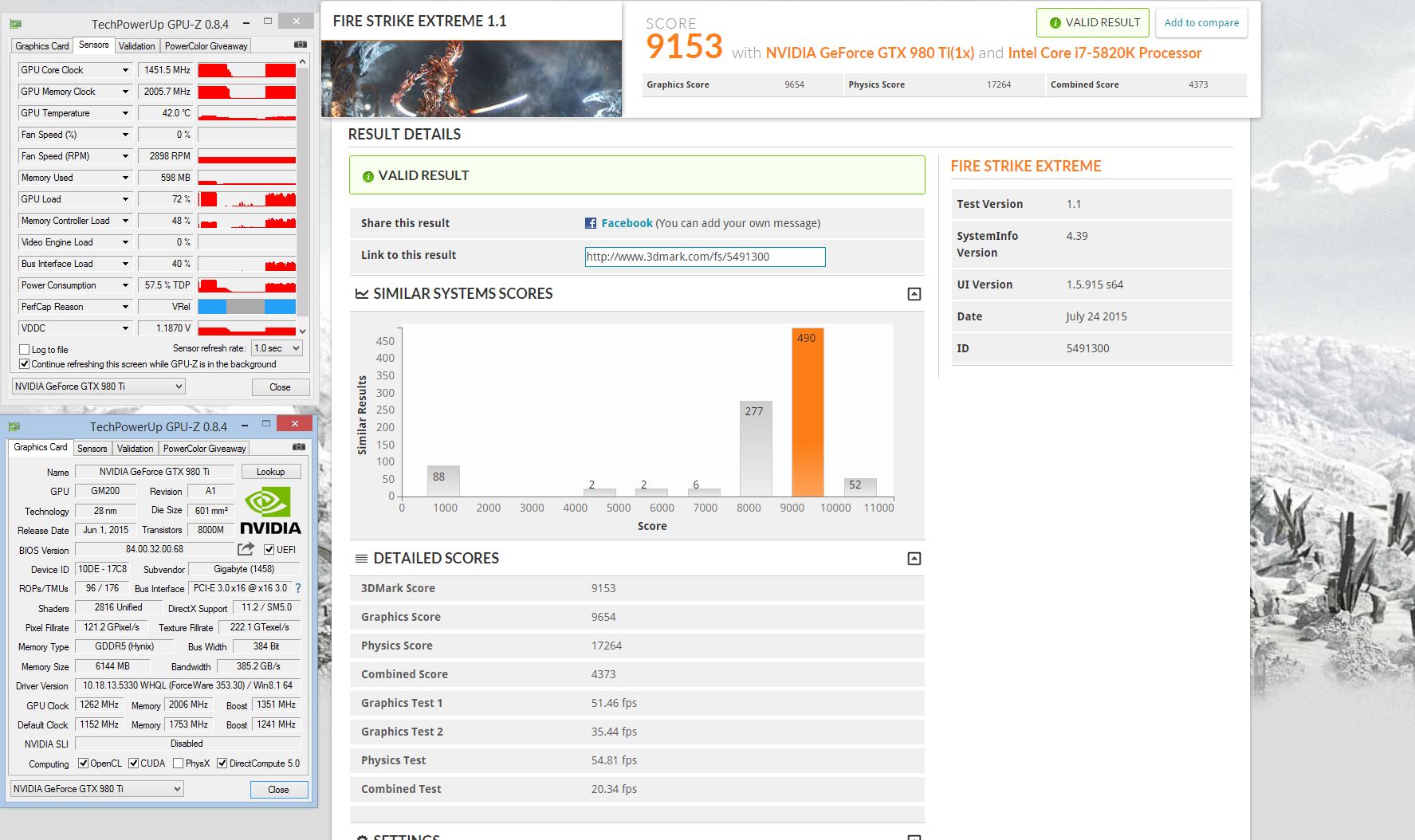Click the GPU-Z app icon in the Sensors window title bar
This screenshot has height=840, width=1415.
tap(15, 25)
